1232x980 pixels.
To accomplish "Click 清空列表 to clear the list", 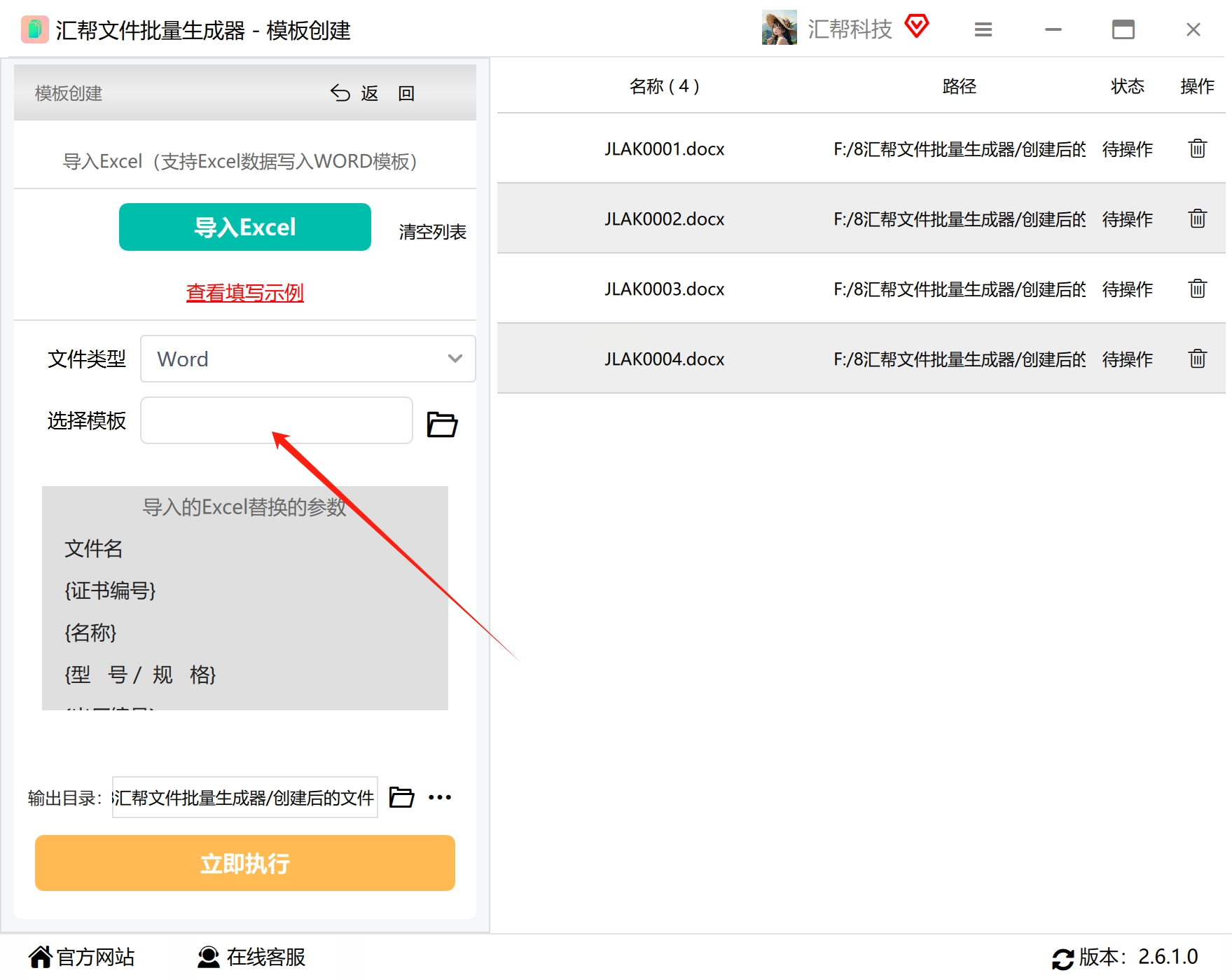I will click(x=432, y=232).
